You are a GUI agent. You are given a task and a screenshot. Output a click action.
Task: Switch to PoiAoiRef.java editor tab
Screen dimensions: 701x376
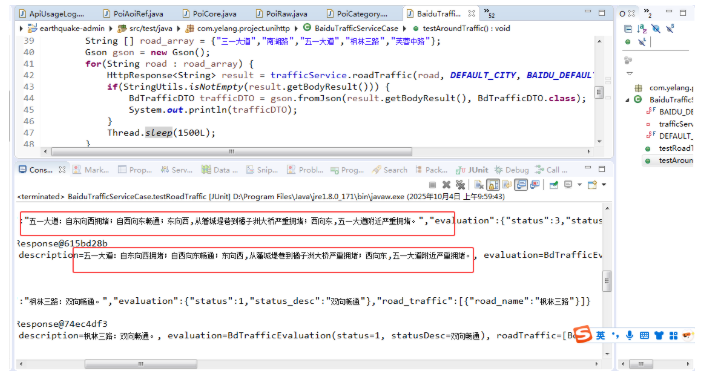tap(134, 14)
